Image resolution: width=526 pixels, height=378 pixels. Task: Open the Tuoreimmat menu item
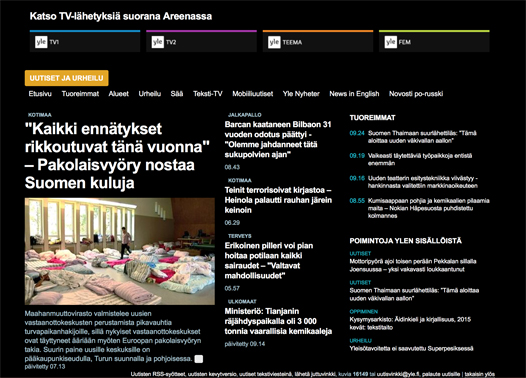coord(80,94)
